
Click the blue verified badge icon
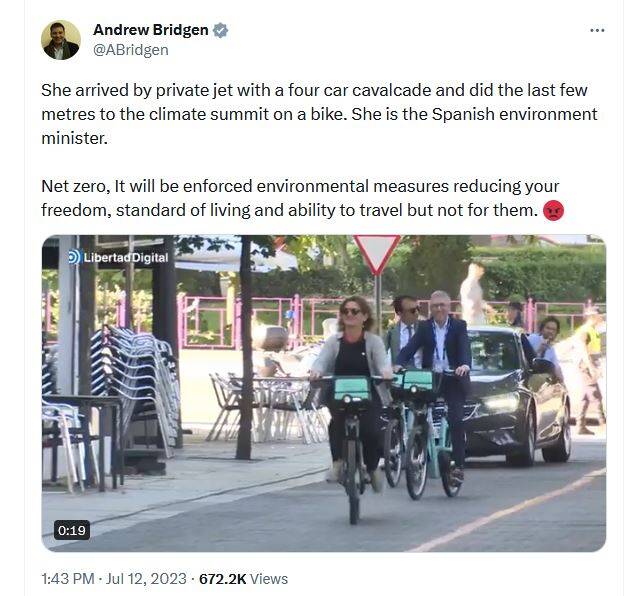click(x=220, y=30)
